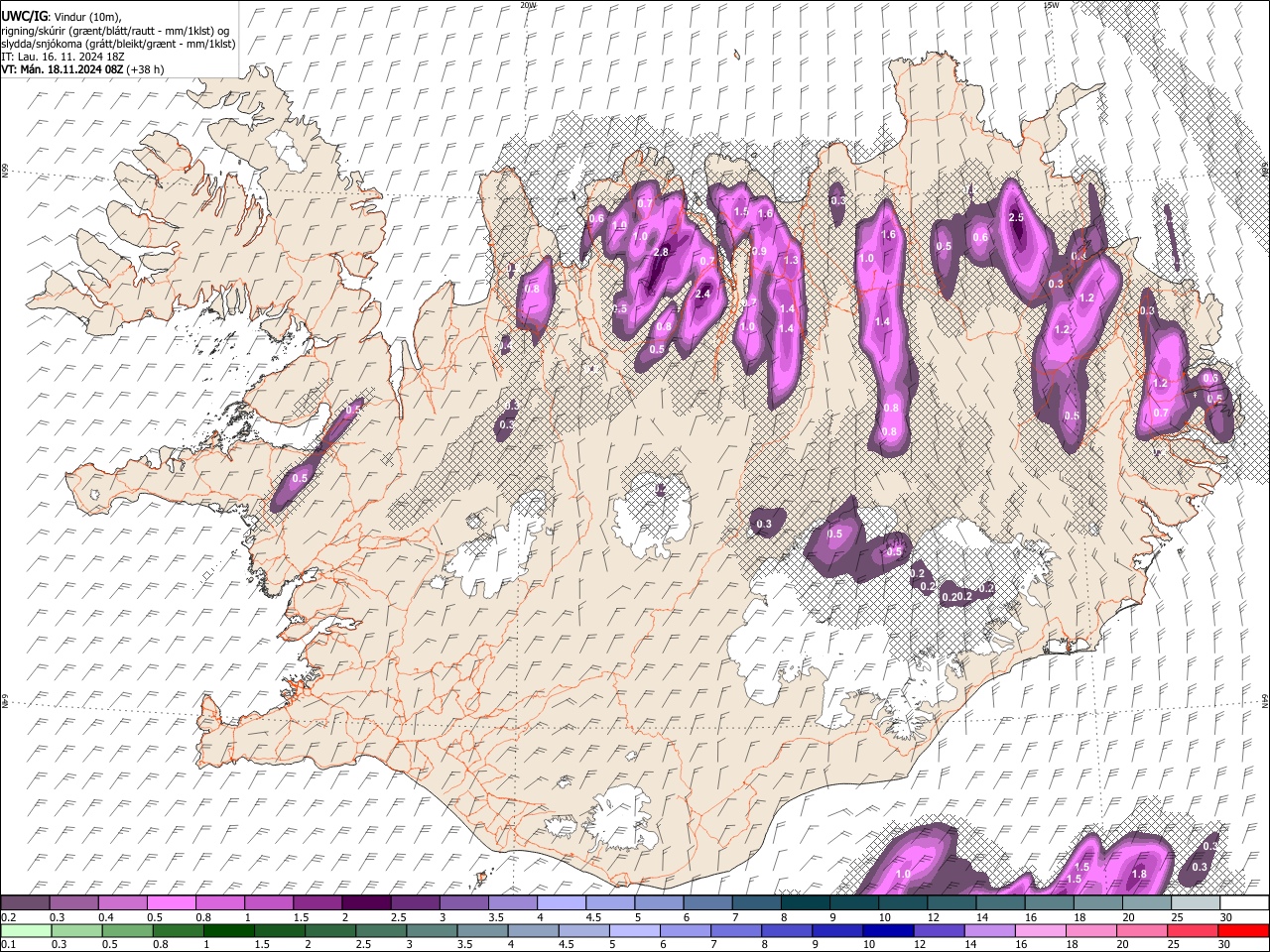1270x952 pixels.
Task: Choose the violet 2.5 swatch in upper legend row
Action: pyautogui.click(x=415, y=902)
